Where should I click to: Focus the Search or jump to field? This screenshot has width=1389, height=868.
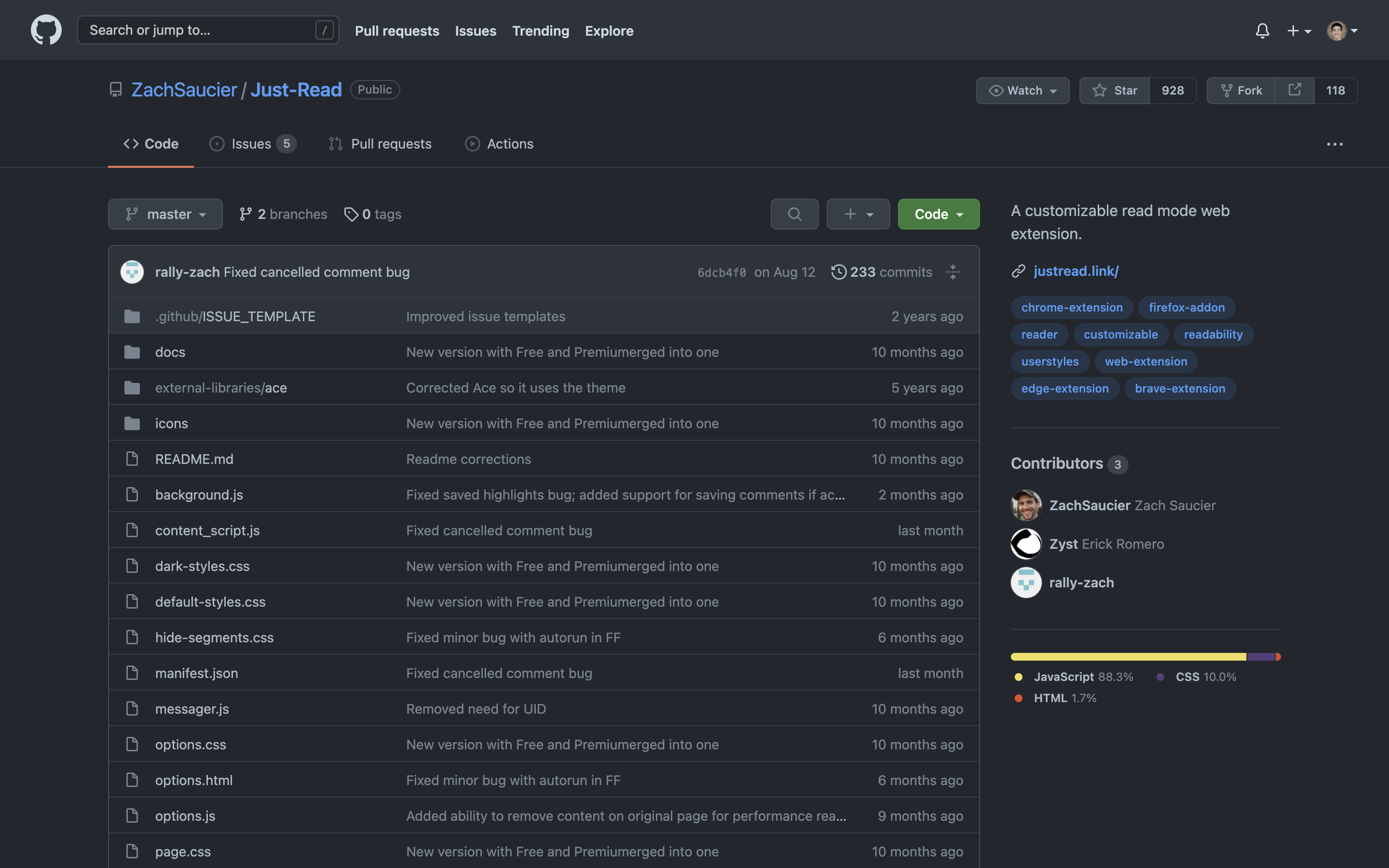pyautogui.click(x=208, y=30)
